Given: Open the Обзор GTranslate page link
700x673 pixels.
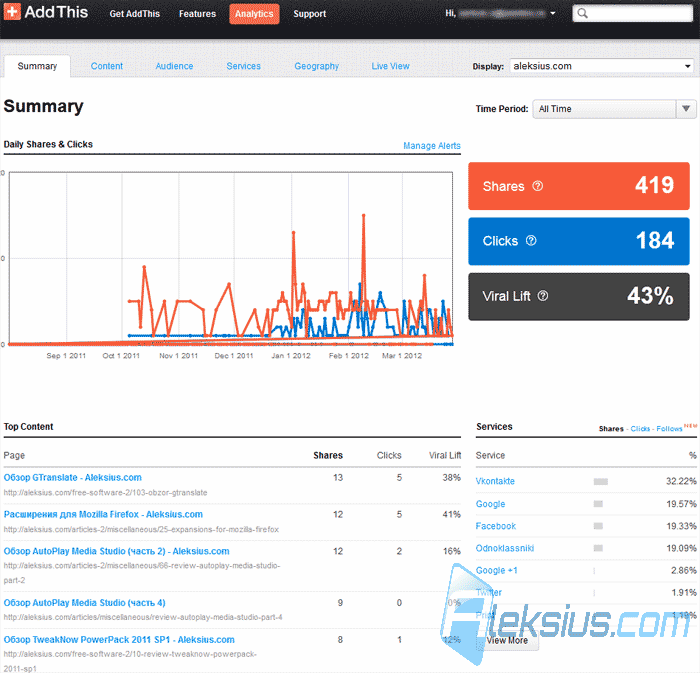Looking at the screenshot, I should tap(72, 478).
